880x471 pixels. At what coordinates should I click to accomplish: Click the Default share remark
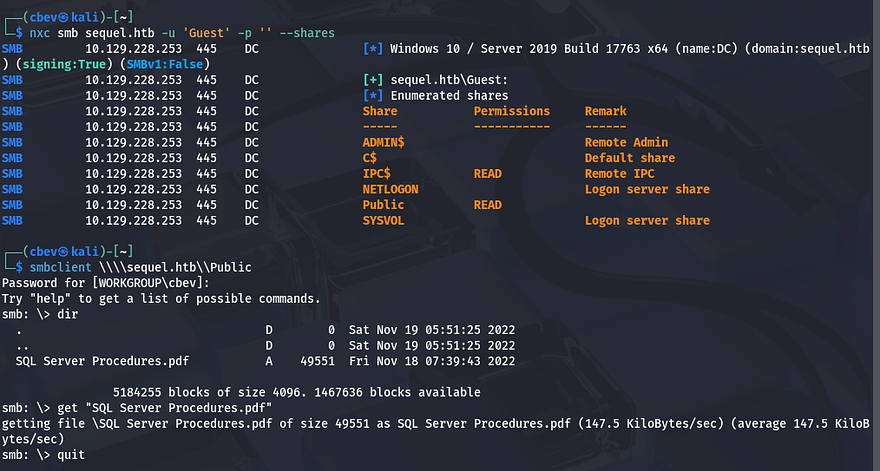point(630,158)
